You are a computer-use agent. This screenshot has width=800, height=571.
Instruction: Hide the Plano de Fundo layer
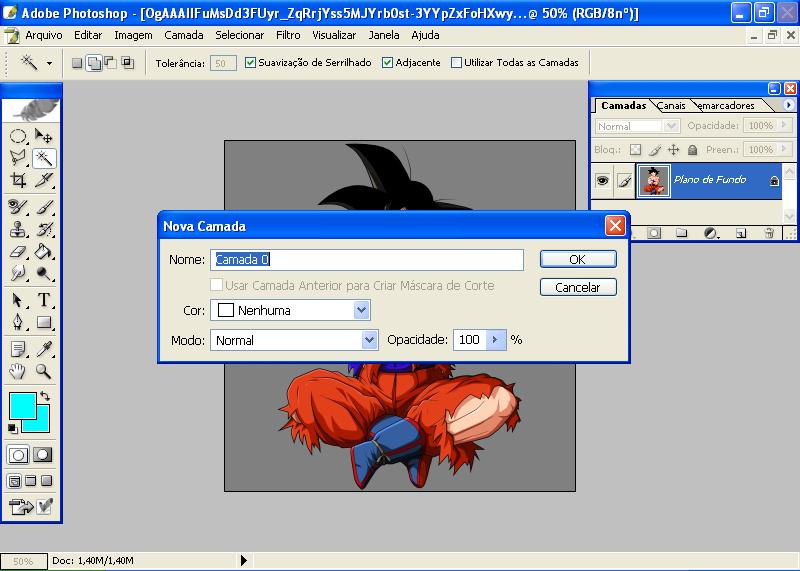click(603, 180)
